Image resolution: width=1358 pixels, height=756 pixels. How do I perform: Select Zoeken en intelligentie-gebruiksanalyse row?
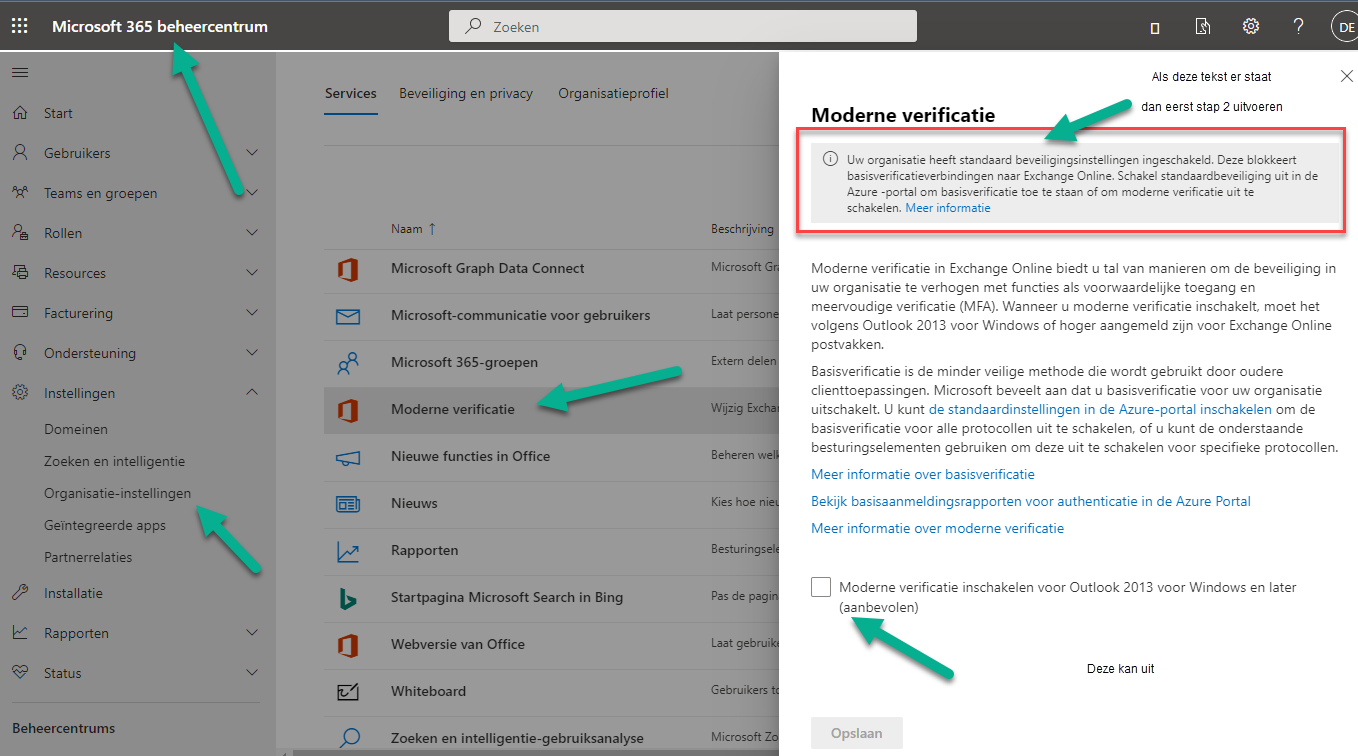(551, 738)
